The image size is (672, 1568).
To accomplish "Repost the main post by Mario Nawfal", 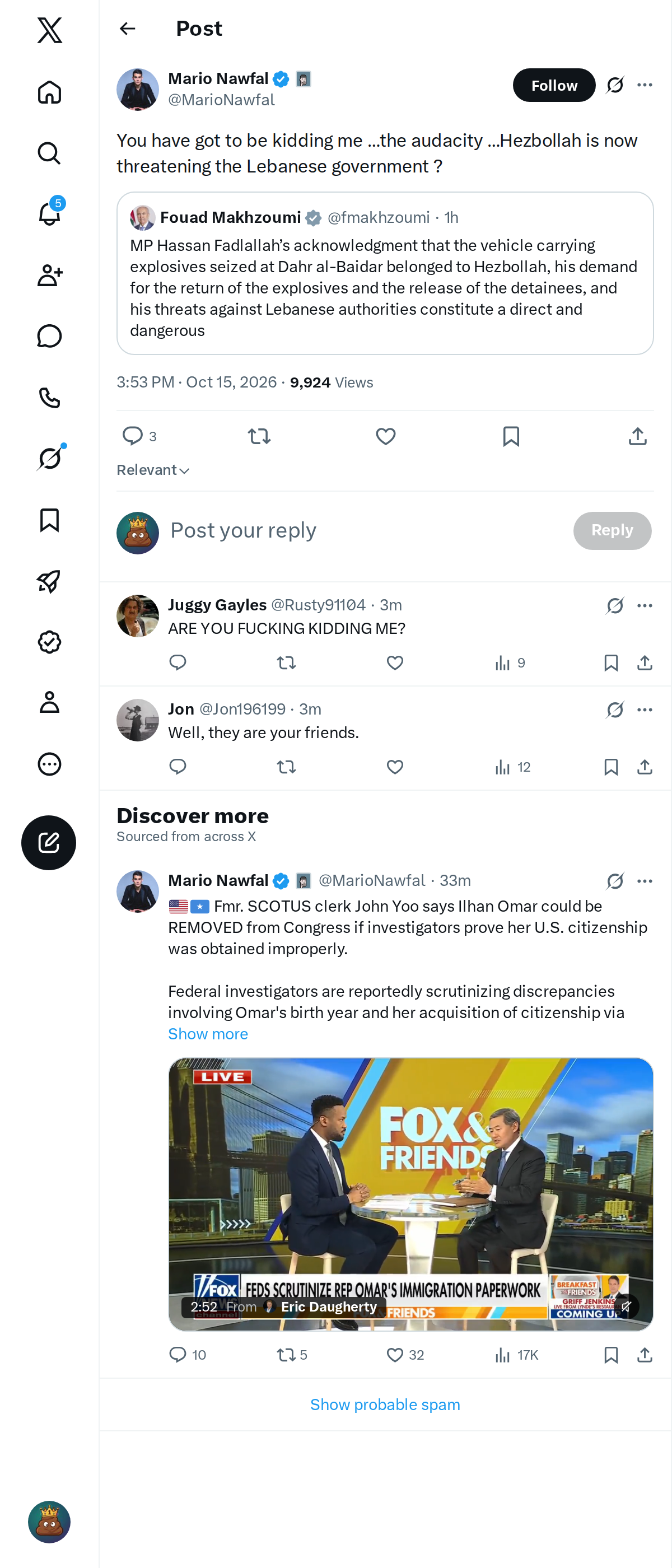I will coord(259,436).
